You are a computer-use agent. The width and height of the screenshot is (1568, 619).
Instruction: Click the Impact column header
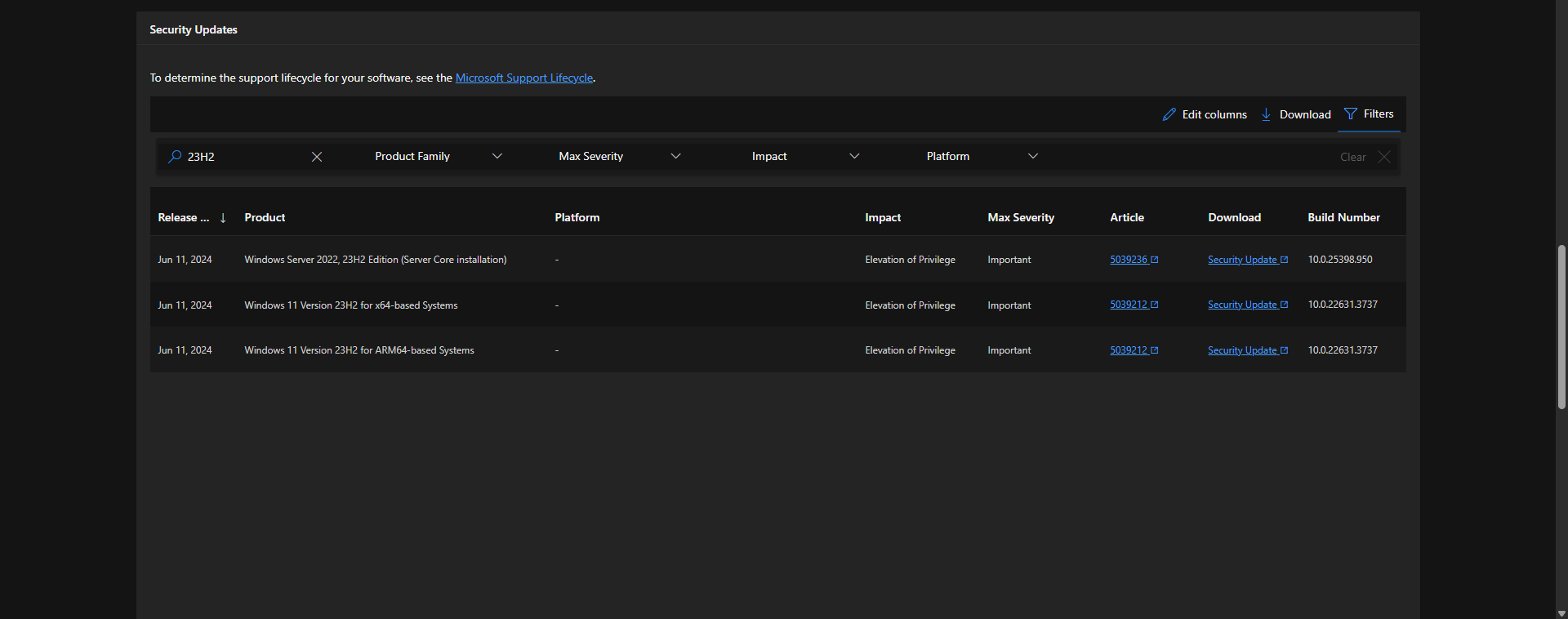click(x=883, y=217)
